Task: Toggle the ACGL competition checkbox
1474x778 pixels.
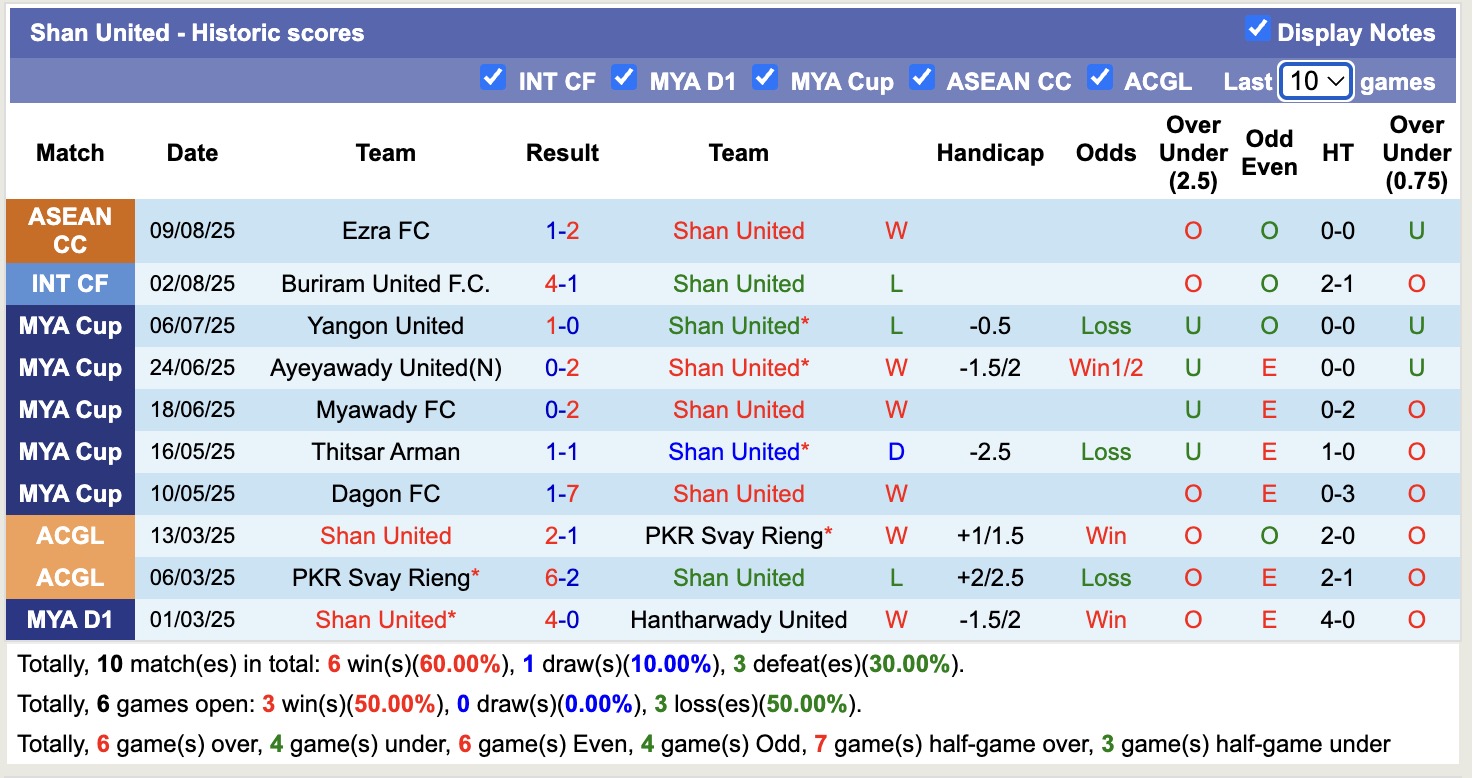Action: pyautogui.click(x=1101, y=77)
